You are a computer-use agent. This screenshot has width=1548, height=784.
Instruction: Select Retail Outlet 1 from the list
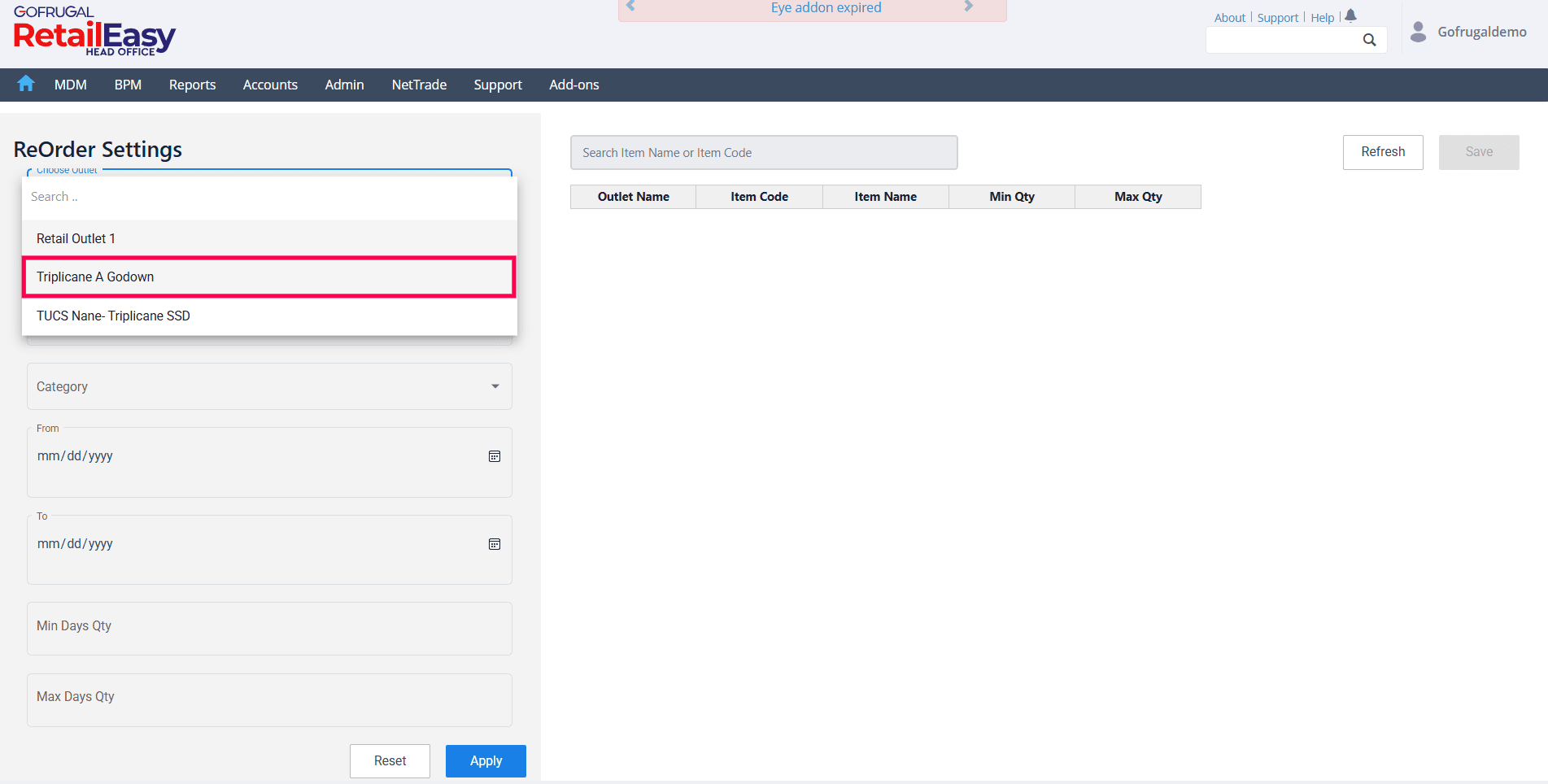(x=269, y=238)
